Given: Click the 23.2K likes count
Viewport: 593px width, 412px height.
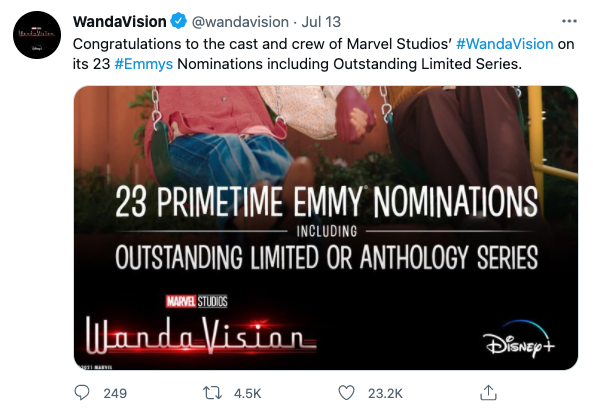Looking at the screenshot, I should (385, 393).
